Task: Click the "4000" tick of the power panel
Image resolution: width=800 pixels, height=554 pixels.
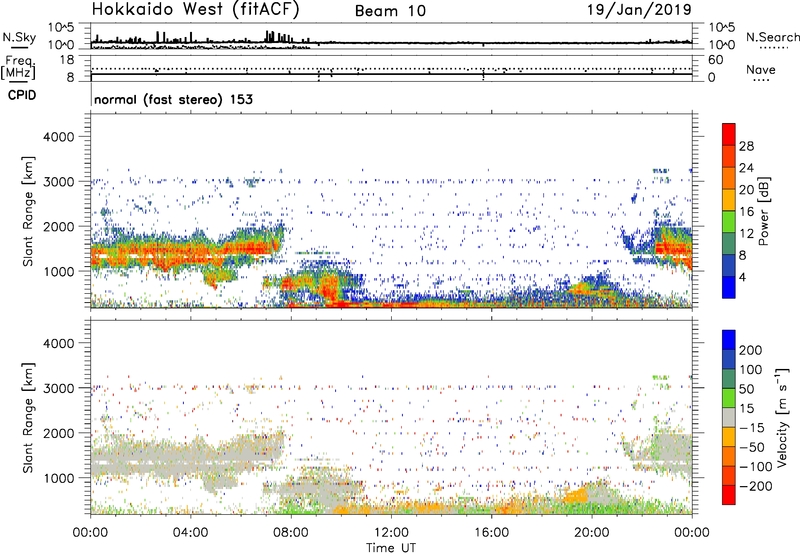Action: click(59, 137)
